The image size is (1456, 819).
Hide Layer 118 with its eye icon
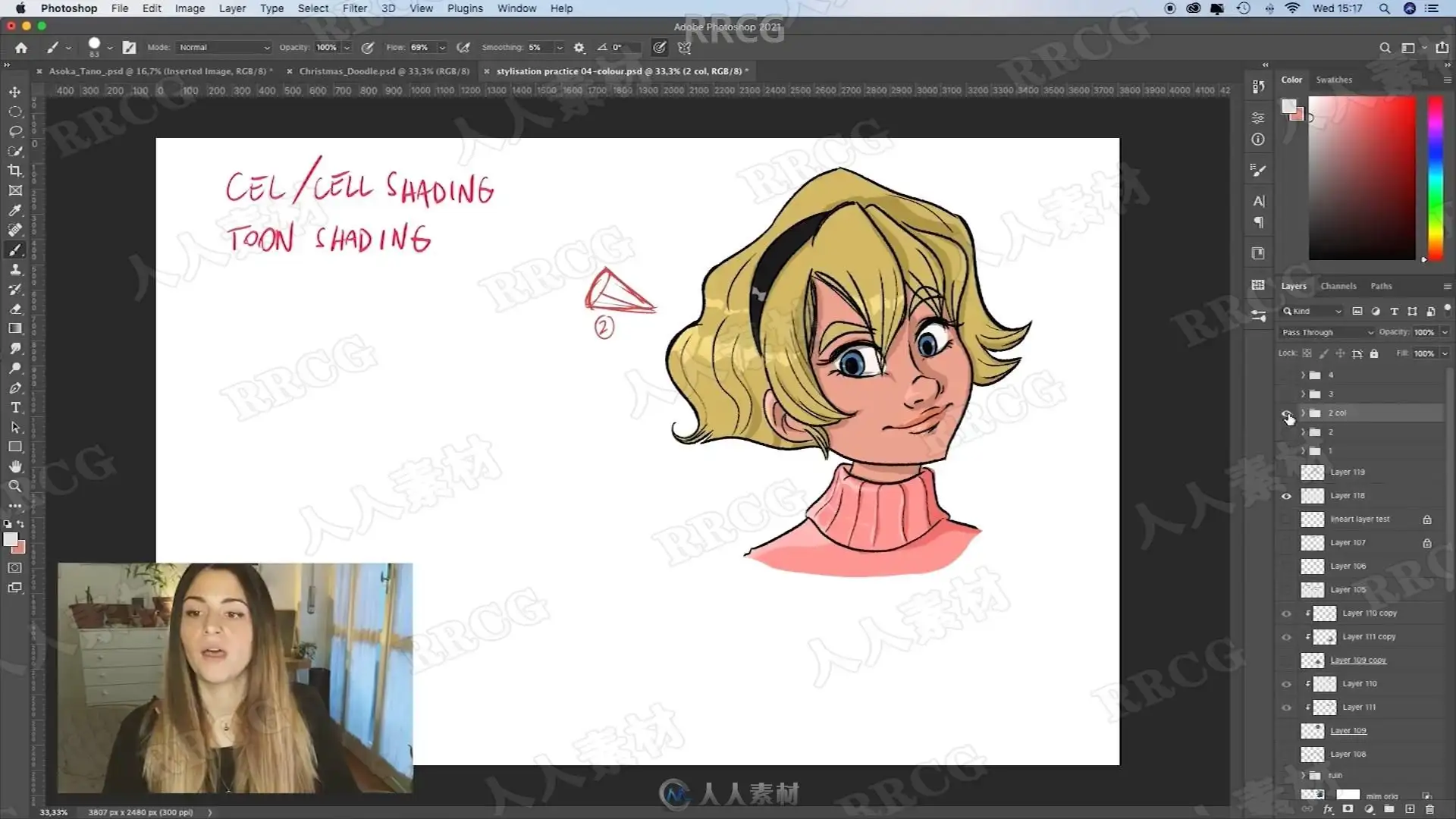(x=1286, y=496)
